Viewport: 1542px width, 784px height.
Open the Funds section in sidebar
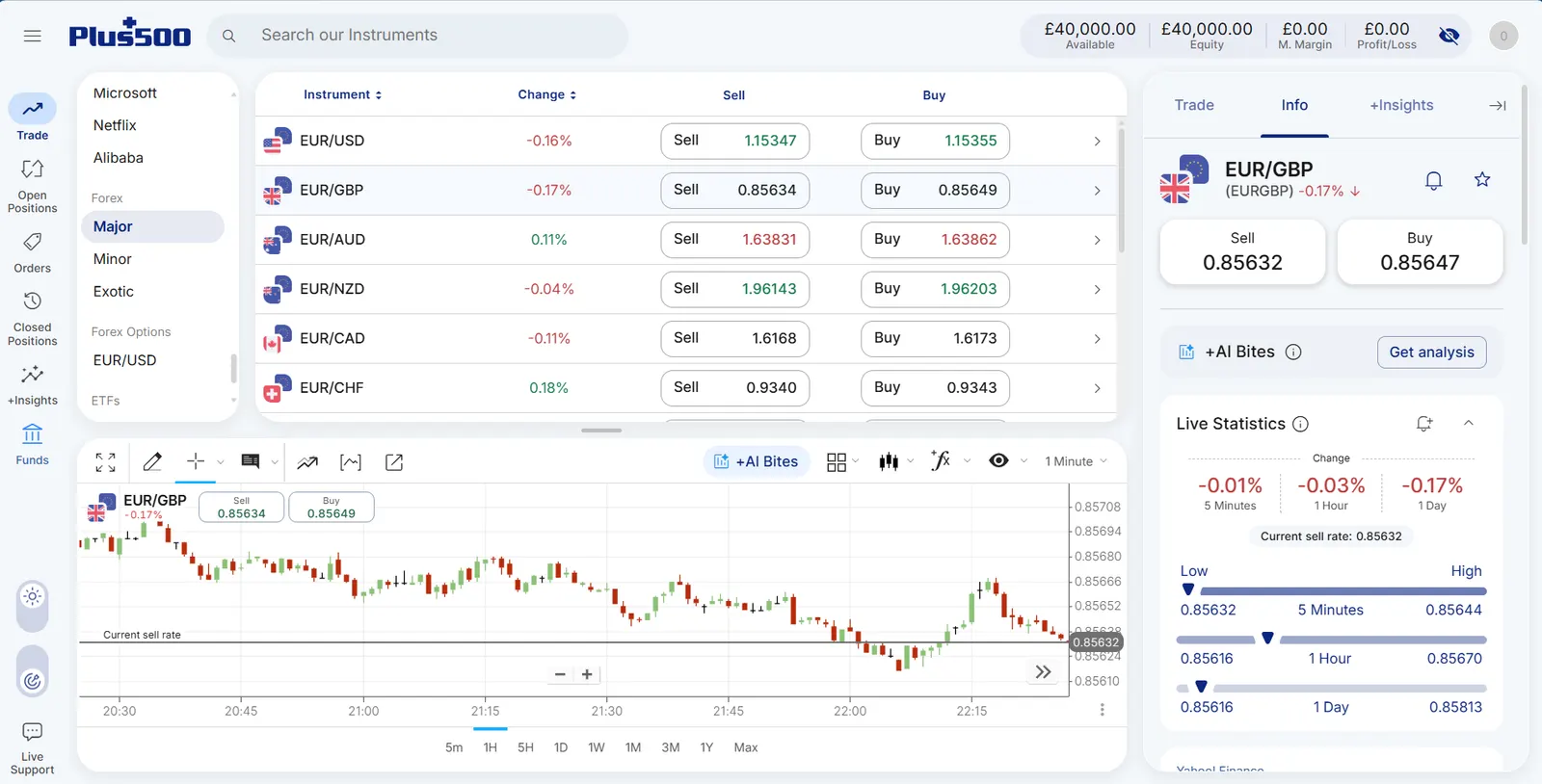point(32,445)
